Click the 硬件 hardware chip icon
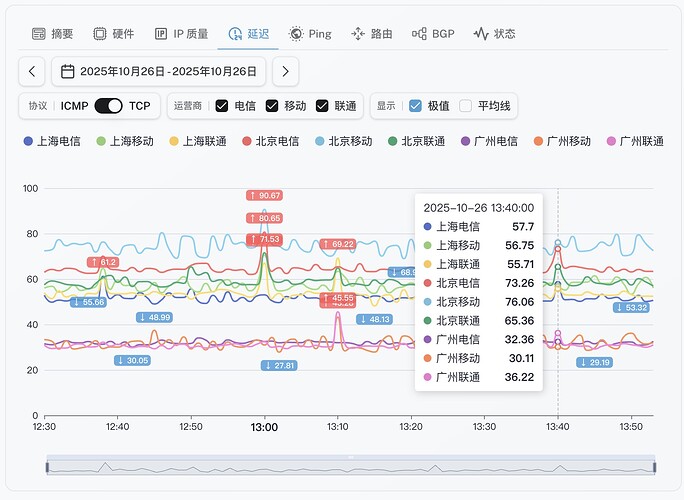The width and height of the screenshot is (684, 500). click(x=100, y=34)
